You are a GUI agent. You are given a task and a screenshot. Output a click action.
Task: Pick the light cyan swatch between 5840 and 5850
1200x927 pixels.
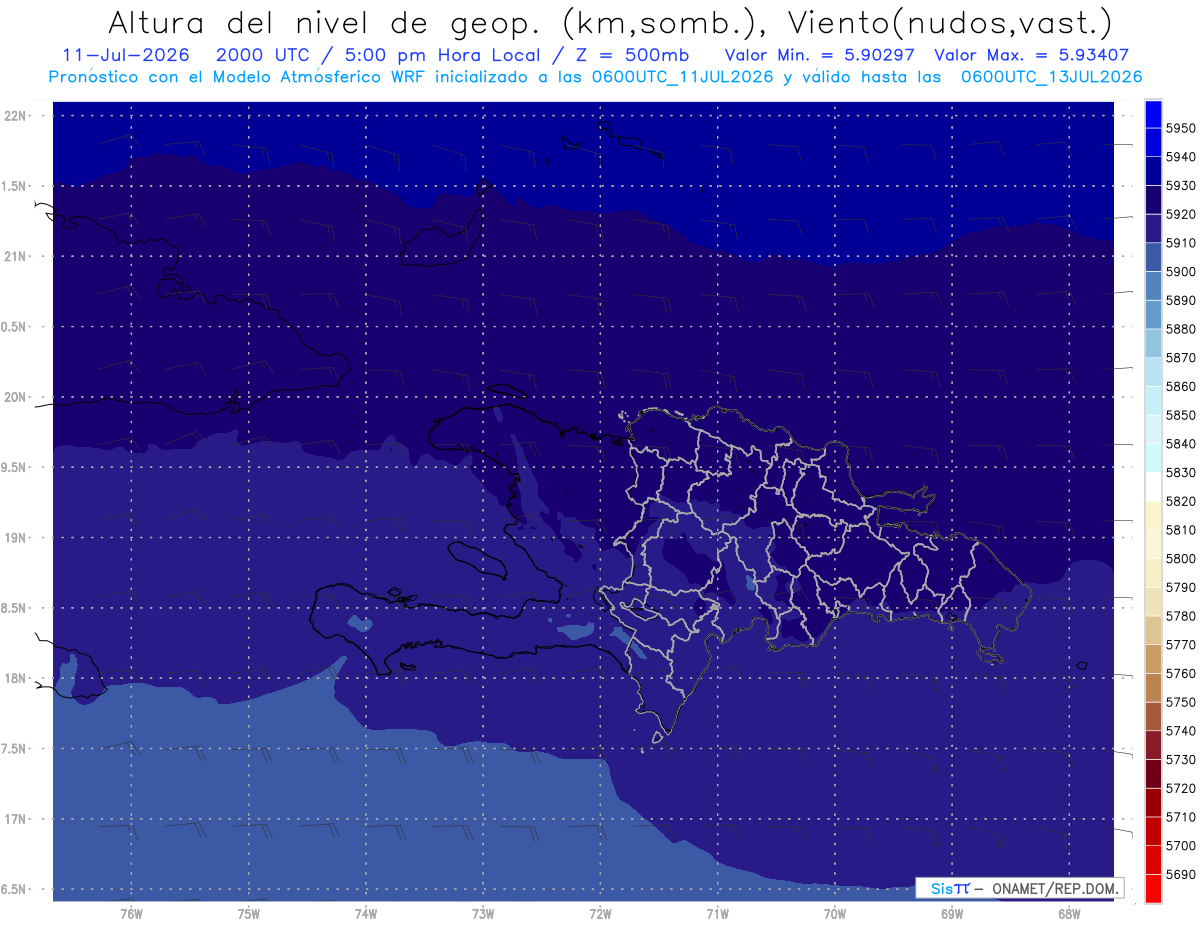tap(1152, 429)
